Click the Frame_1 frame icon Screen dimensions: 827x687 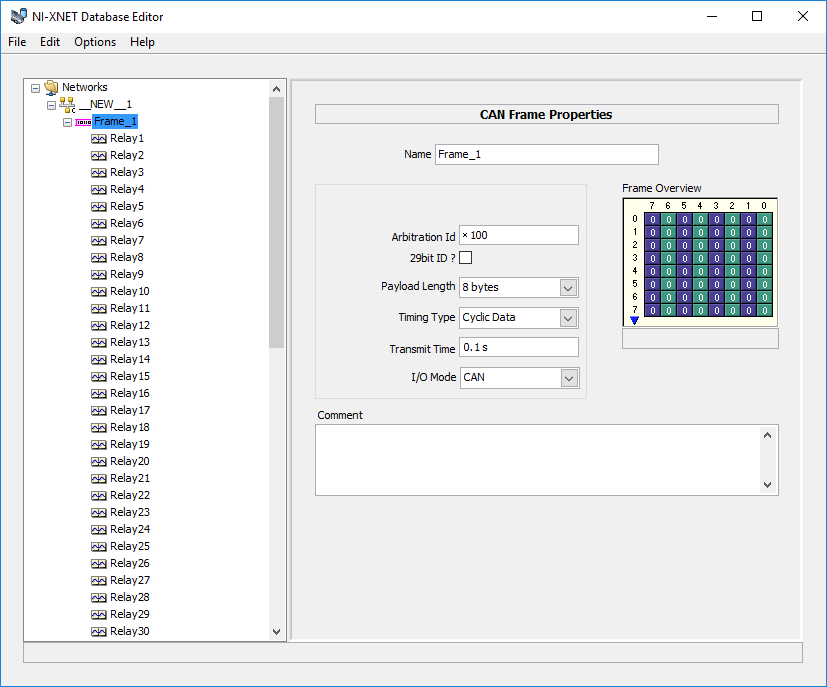[83, 122]
